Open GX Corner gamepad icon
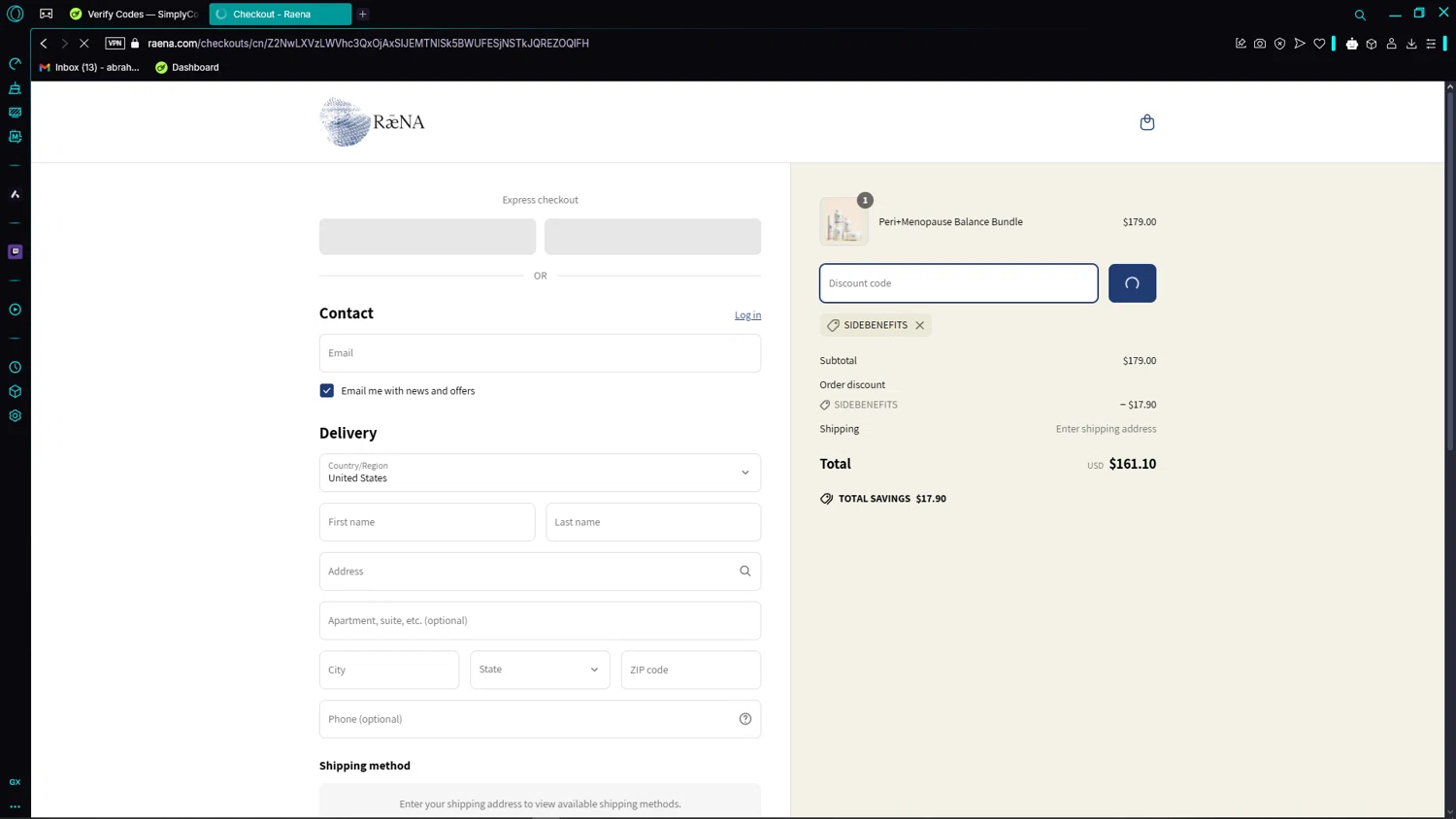Viewport: 1456px width, 819px height. point(46,14)
